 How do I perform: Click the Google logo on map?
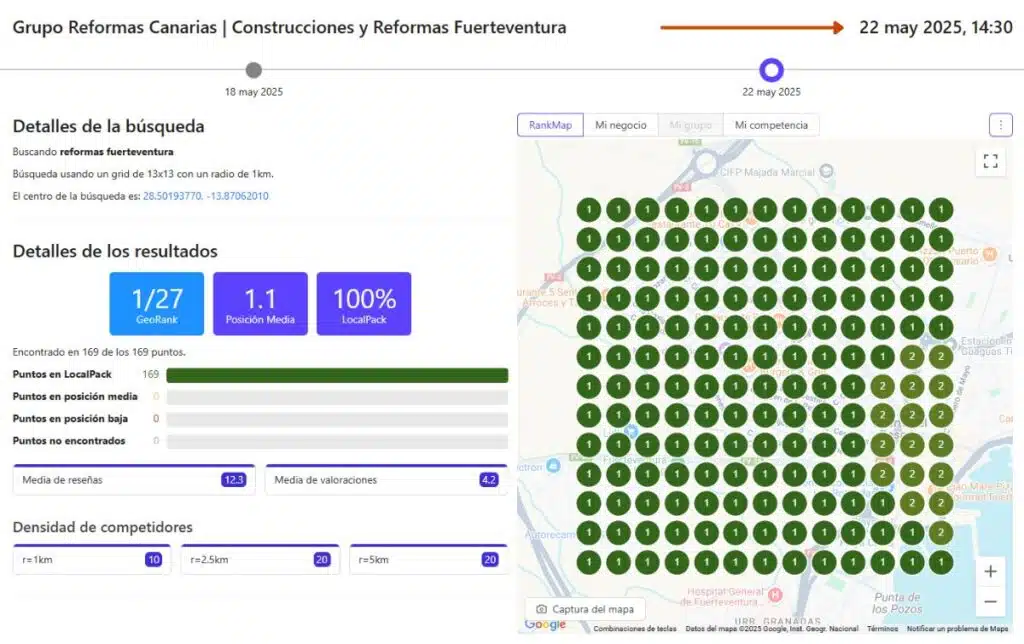(545, 625)
